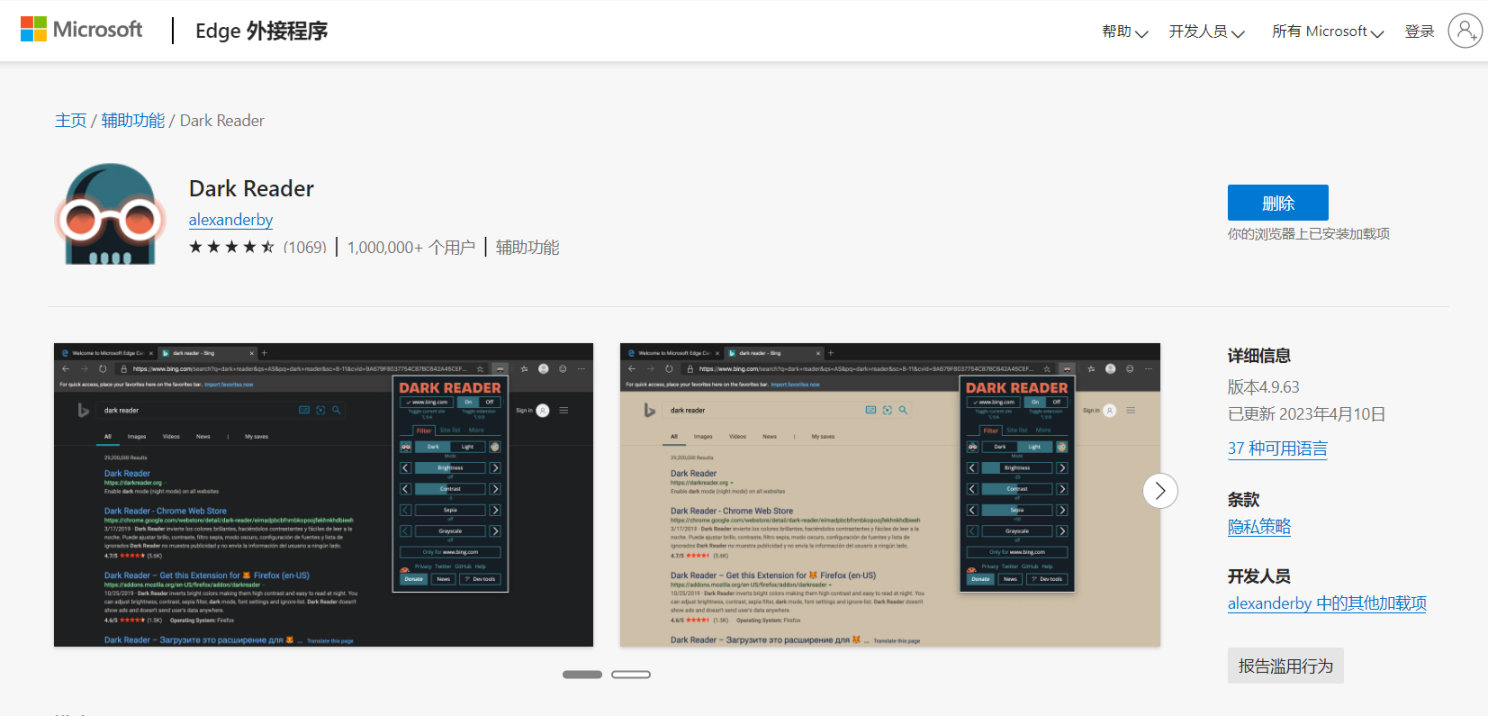This screenshot has width=1488, height=716.
Task: Click the Microsoft logo
Action: 82,30
